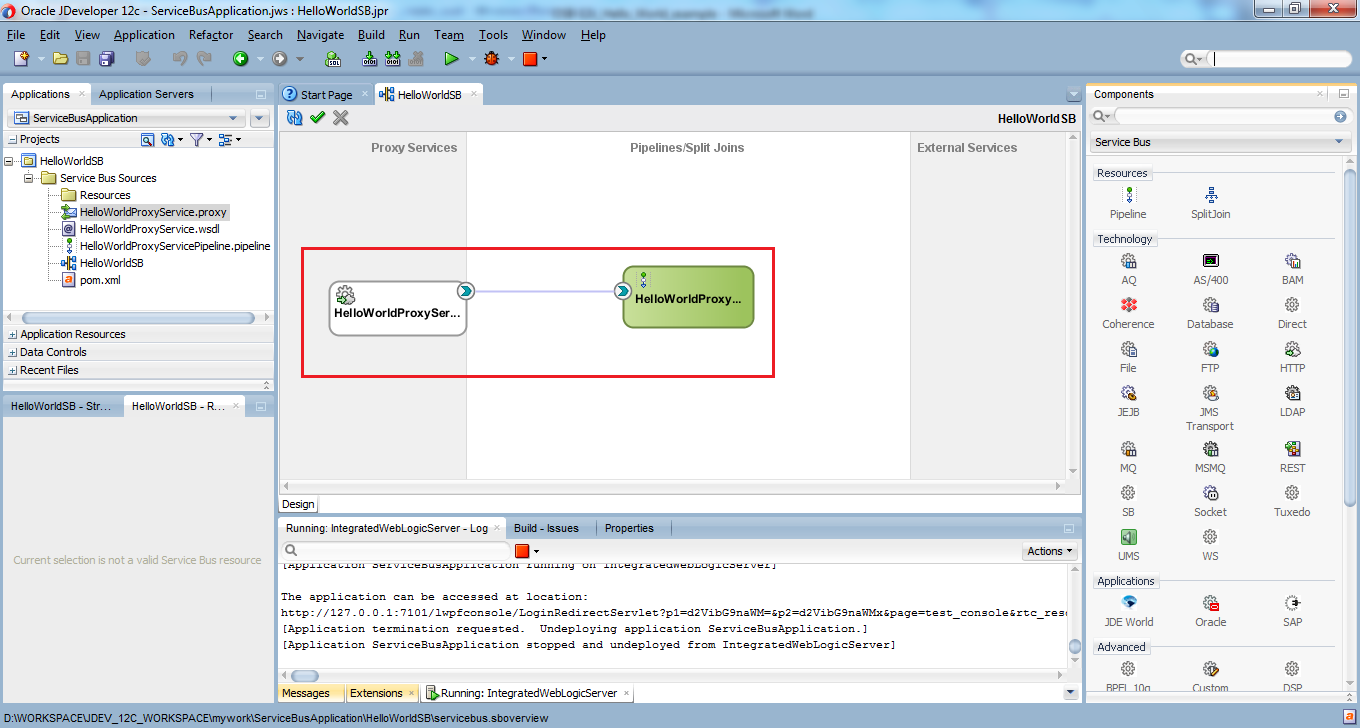This screenshot has width=1360, height=728.
Task: Select the AS/400 technology adapter
Action: coord(1210,261)
